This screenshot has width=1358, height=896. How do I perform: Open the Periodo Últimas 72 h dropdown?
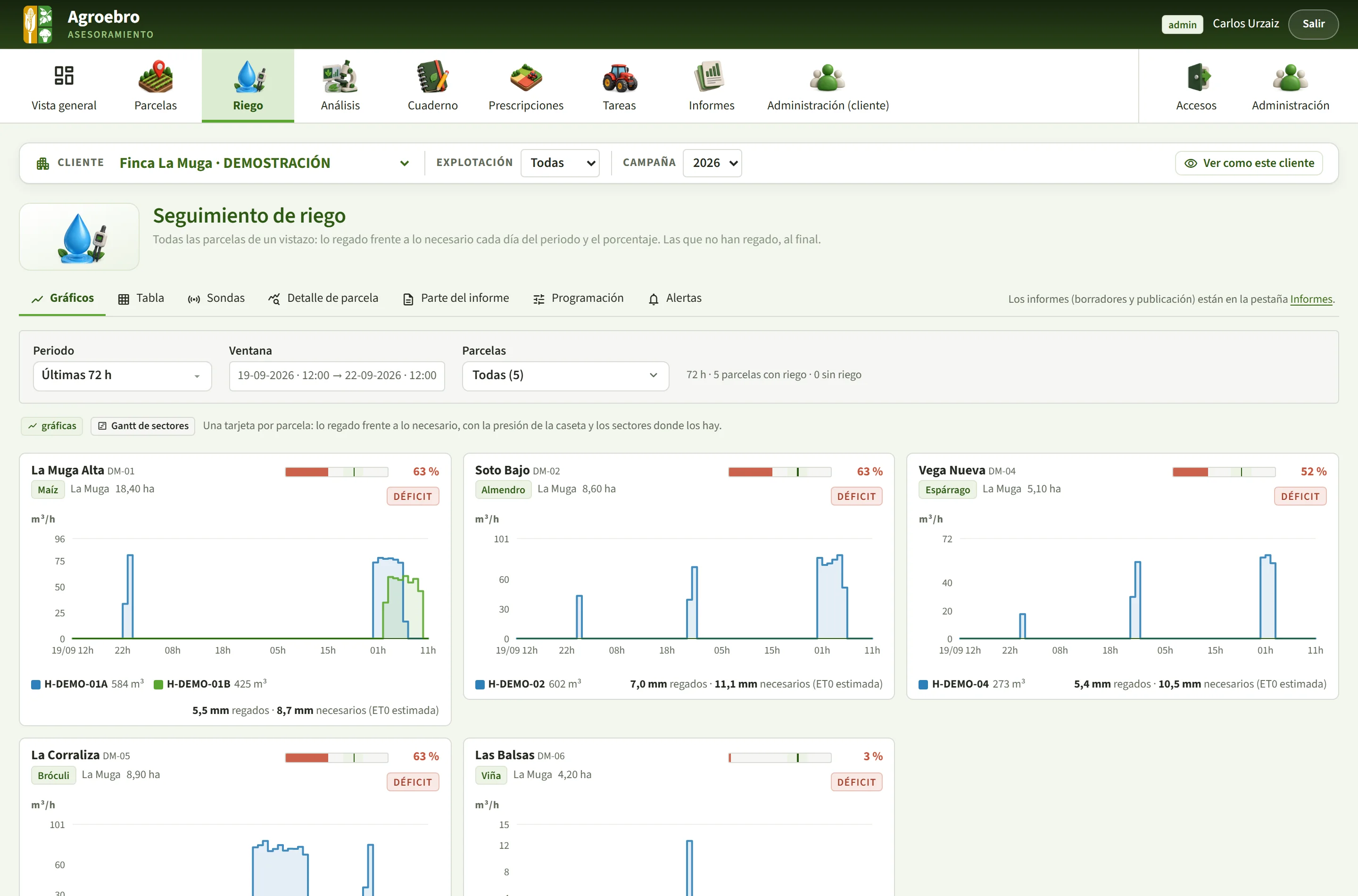[x=122, y=375]
